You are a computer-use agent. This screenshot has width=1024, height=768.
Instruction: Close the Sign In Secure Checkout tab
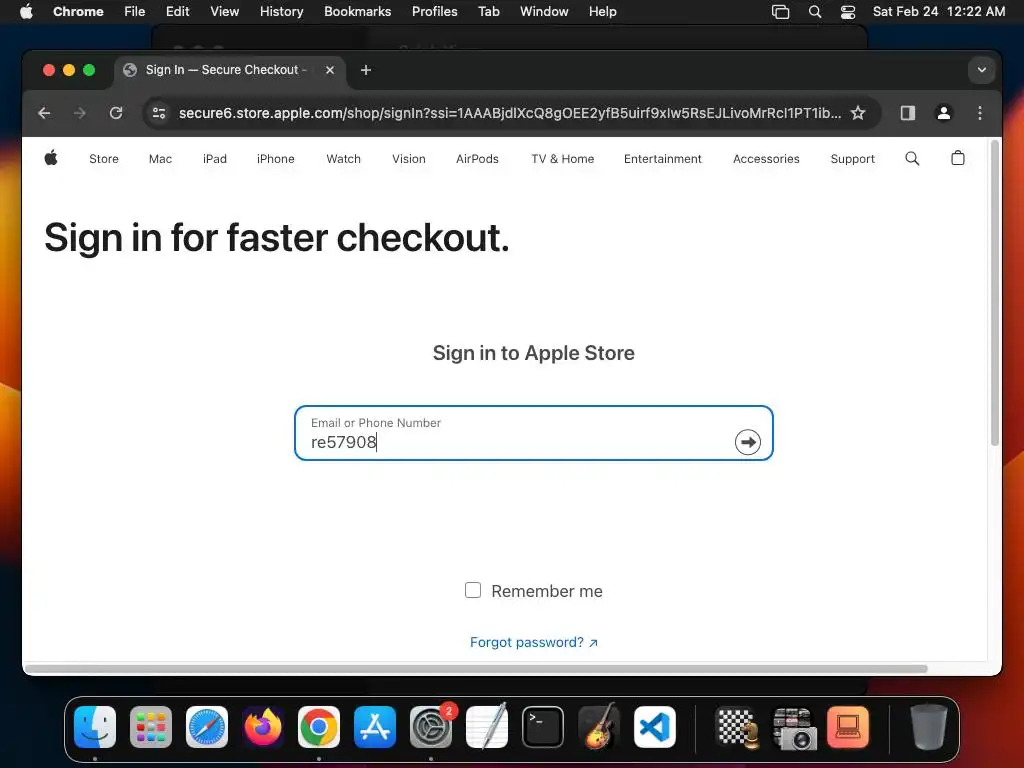pyautogui.click(x=330, y=70)
